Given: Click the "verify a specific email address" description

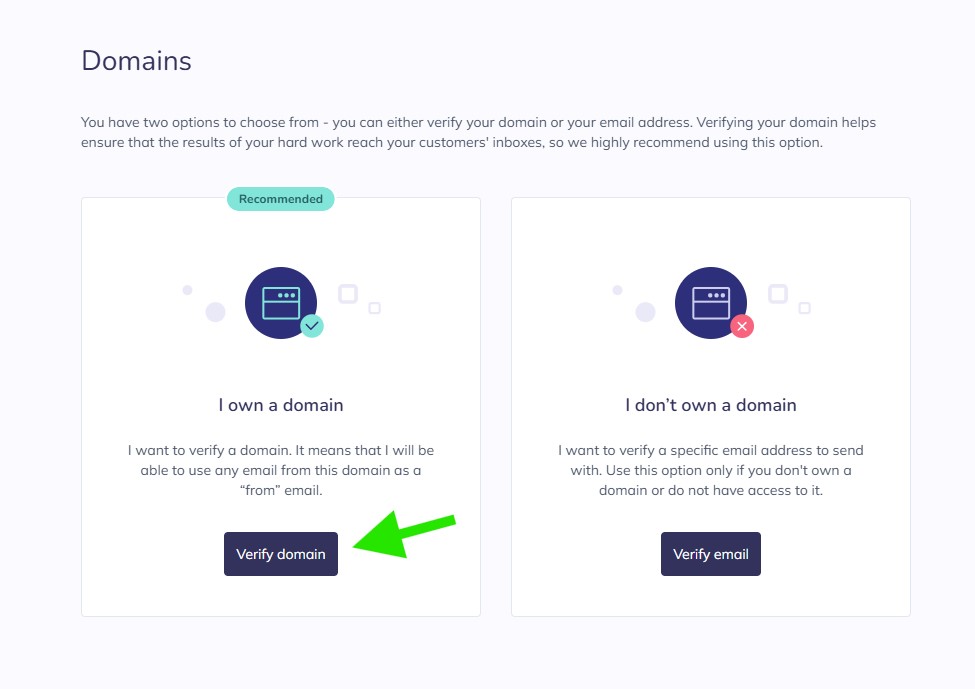Looking at the screenshot, I should click(711, 470).
